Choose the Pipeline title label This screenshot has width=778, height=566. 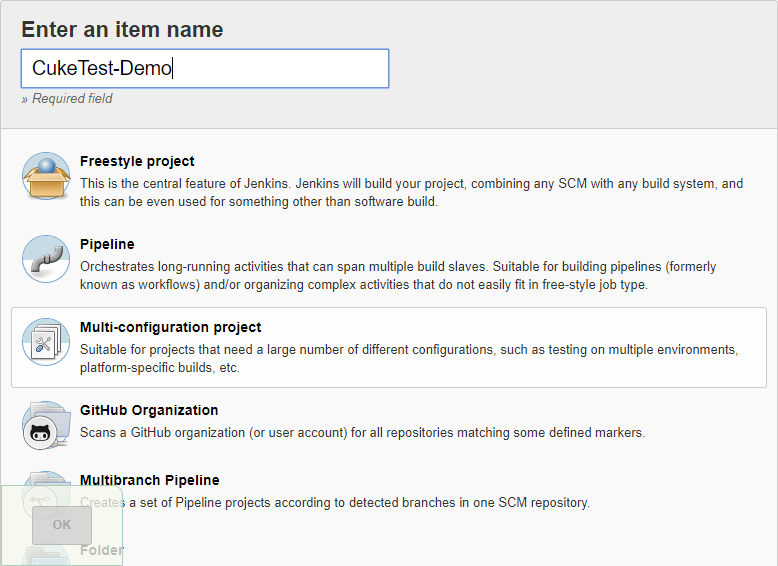coord(107,244)
